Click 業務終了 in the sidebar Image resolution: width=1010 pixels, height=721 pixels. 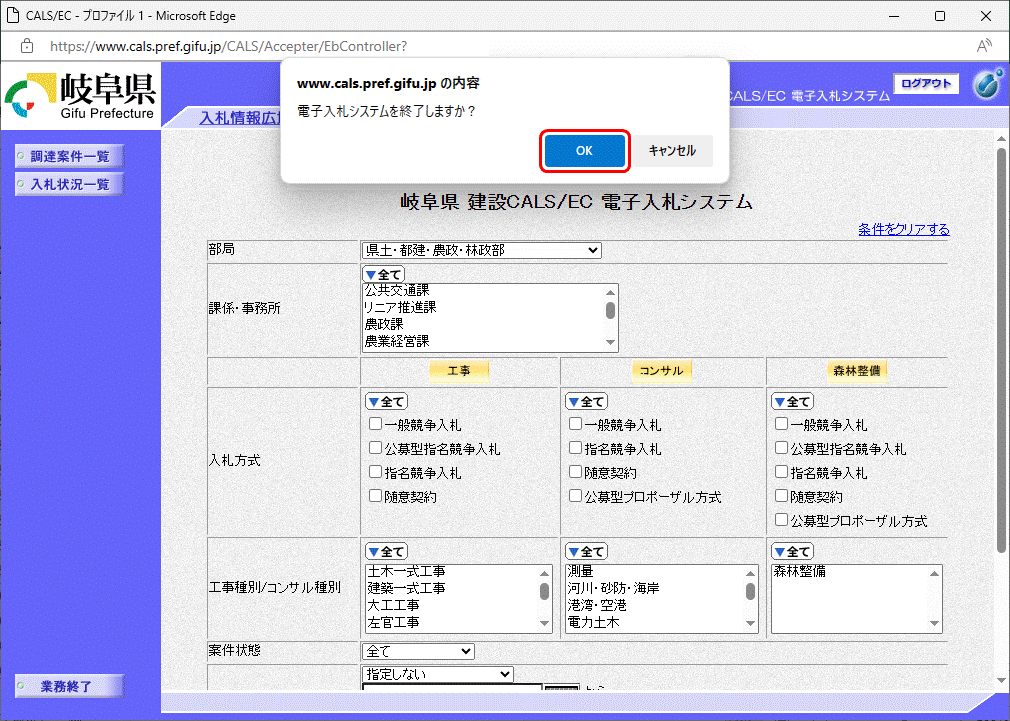[x=70, y=686]
